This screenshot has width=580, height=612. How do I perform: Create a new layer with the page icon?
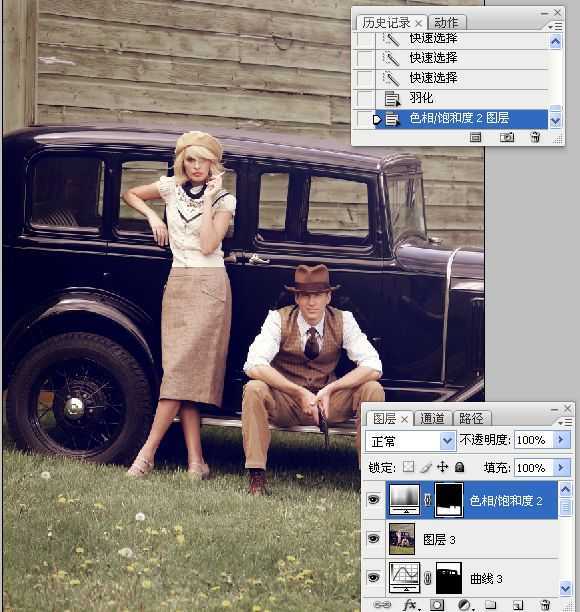click(518, 605)
